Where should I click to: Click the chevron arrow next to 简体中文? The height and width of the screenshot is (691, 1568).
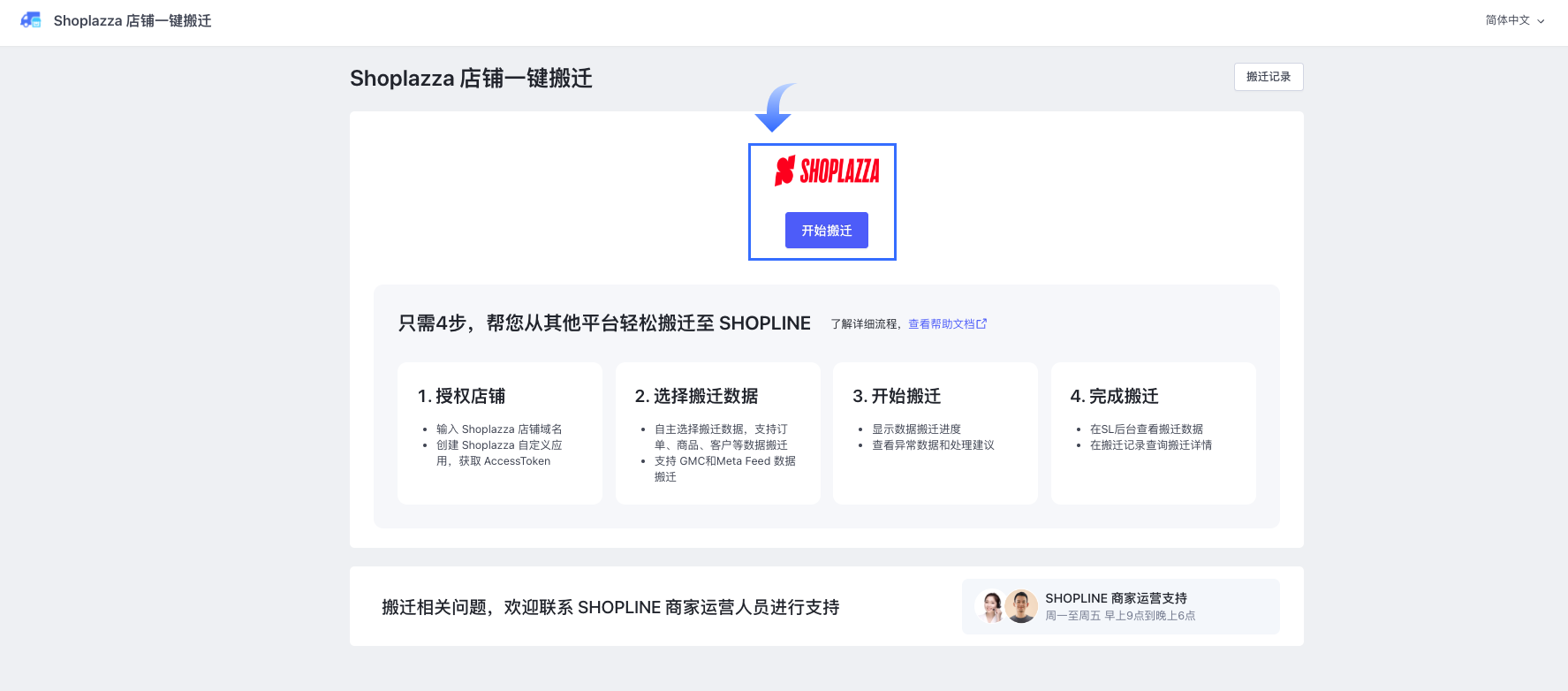click(1541, 21)
